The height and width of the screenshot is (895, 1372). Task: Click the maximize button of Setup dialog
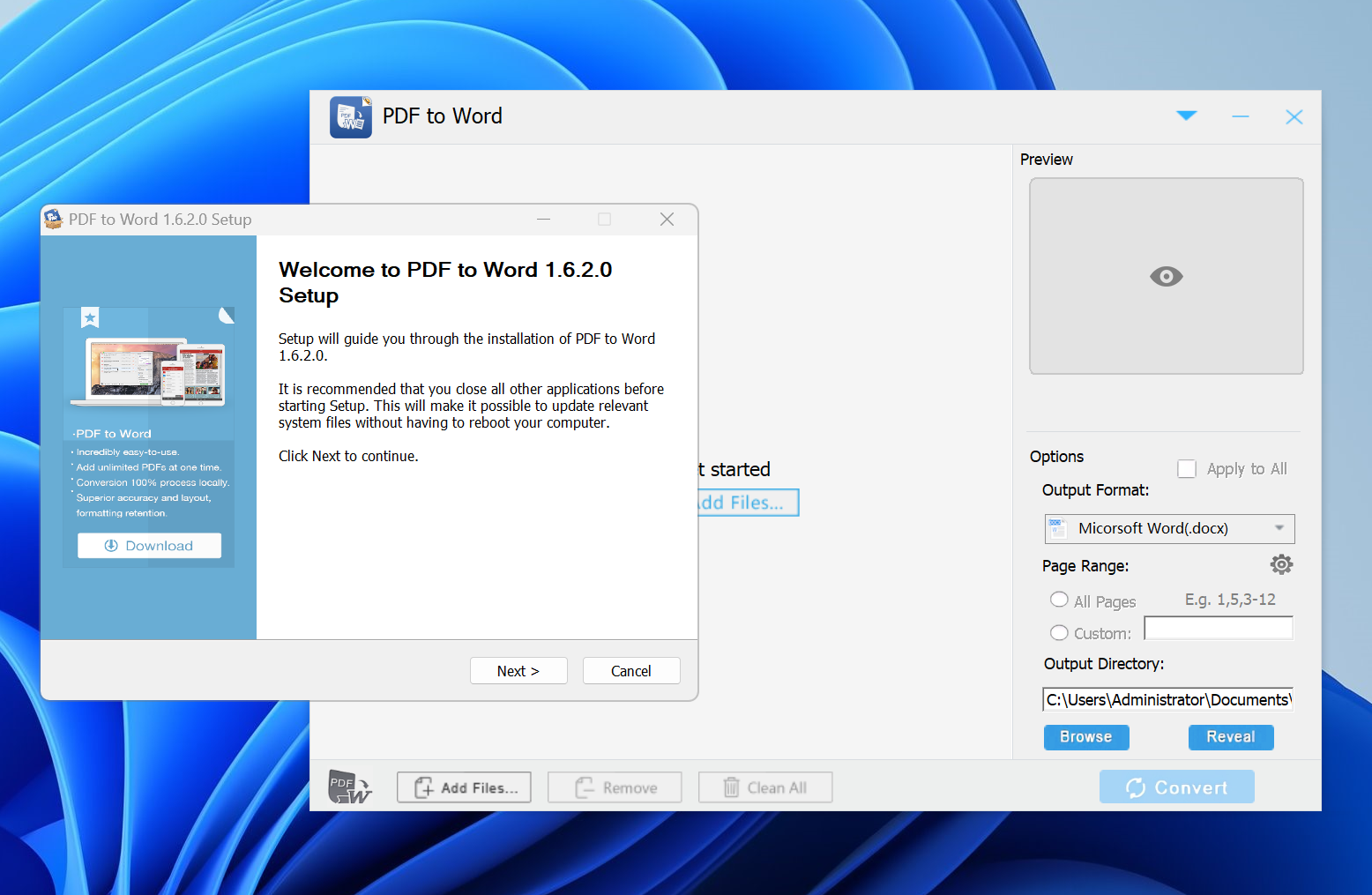[x=604, y=220]
